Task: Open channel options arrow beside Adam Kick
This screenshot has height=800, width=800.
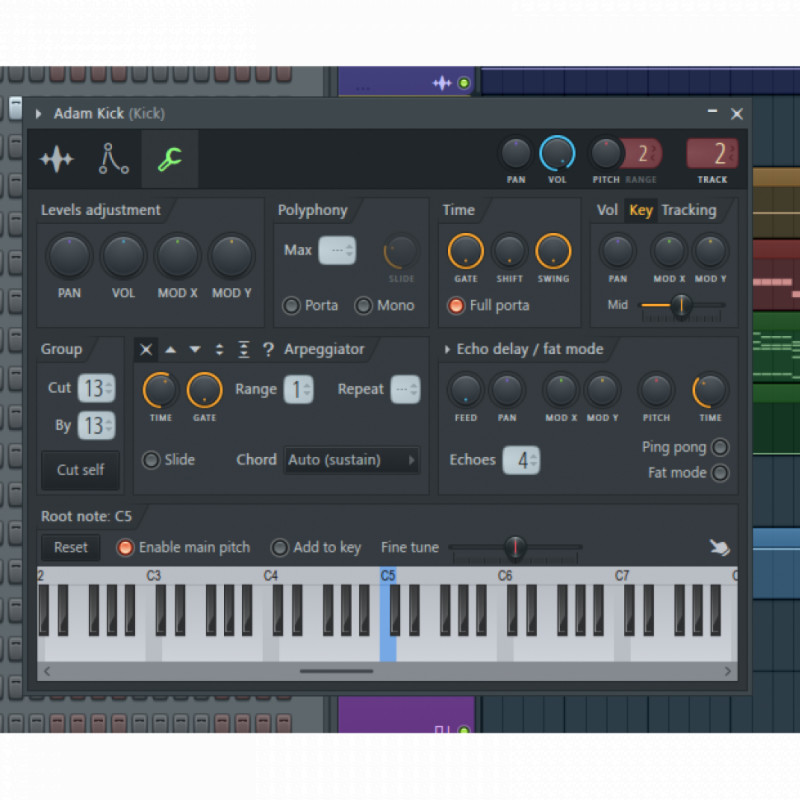Action: [x=38, y=114]
